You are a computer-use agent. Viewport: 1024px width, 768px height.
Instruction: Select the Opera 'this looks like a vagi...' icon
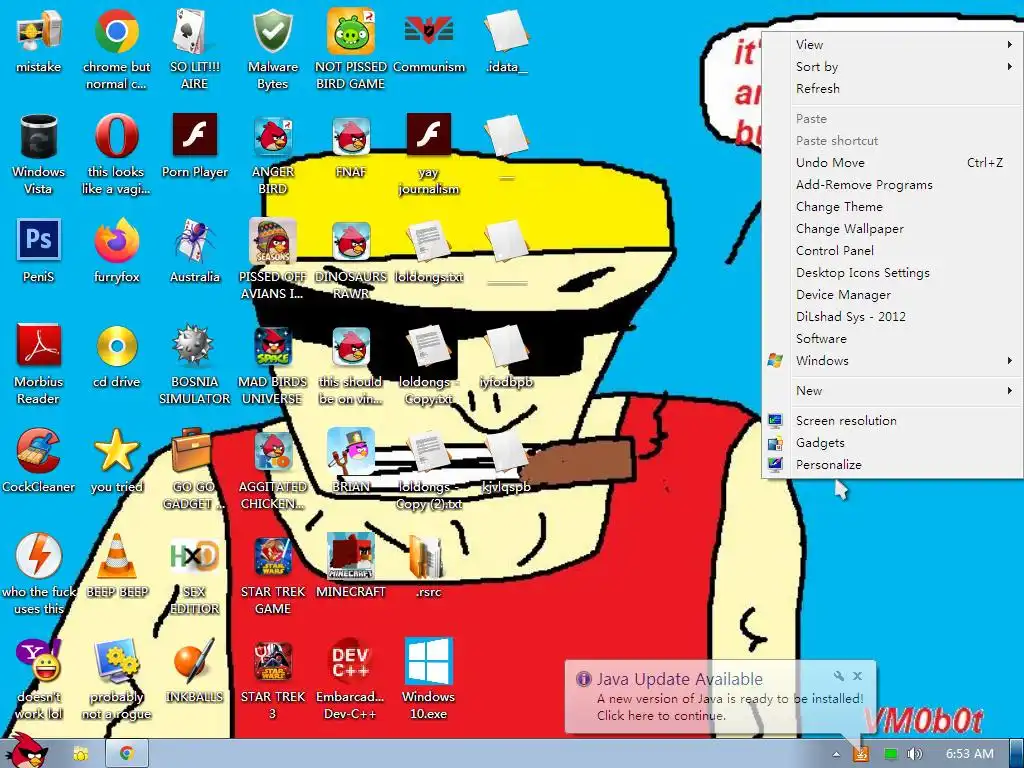116,136
